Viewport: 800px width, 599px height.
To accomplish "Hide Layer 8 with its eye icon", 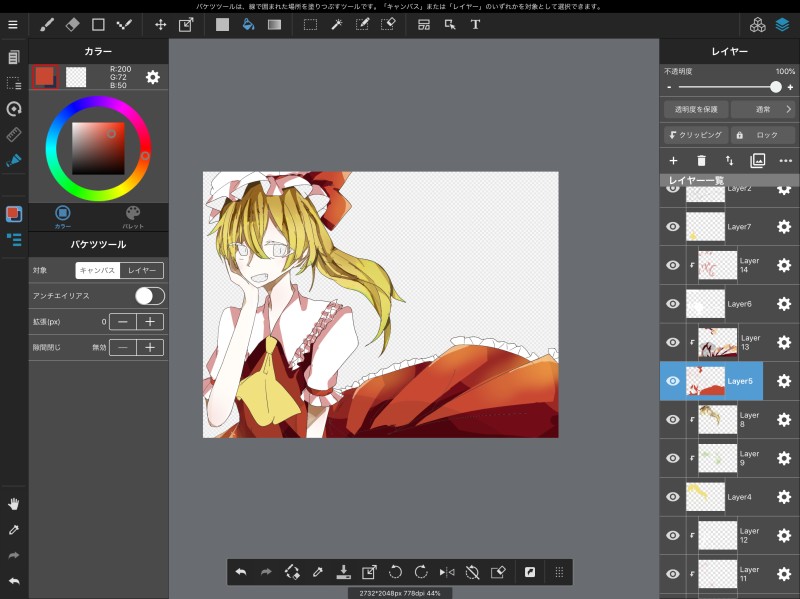I will click(673, 419).
